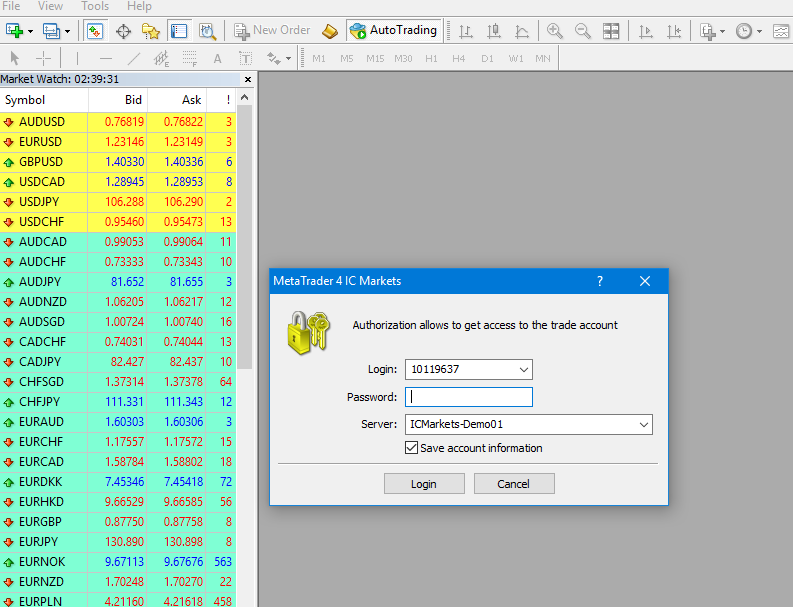Select the M1 timeframe

tap(319, 59)
